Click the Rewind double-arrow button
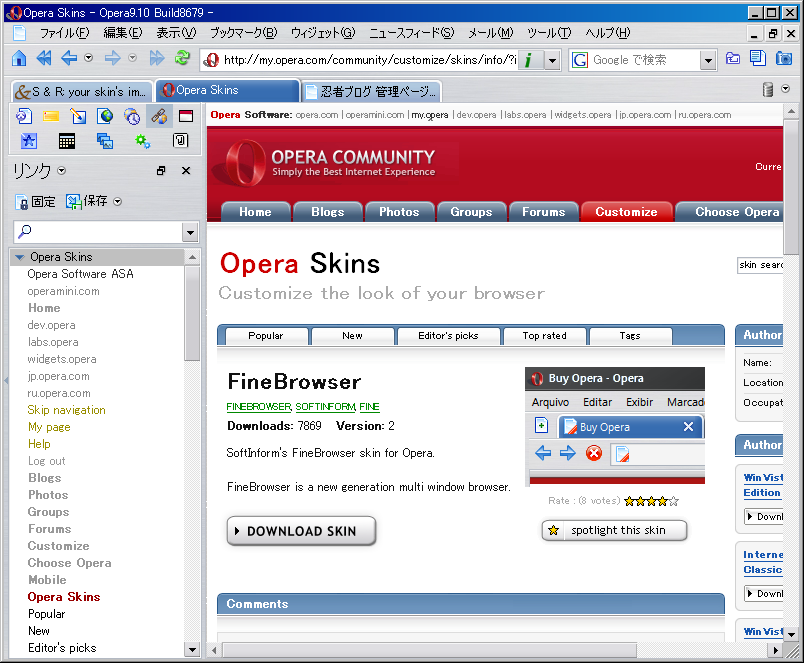 pos(44,58)
